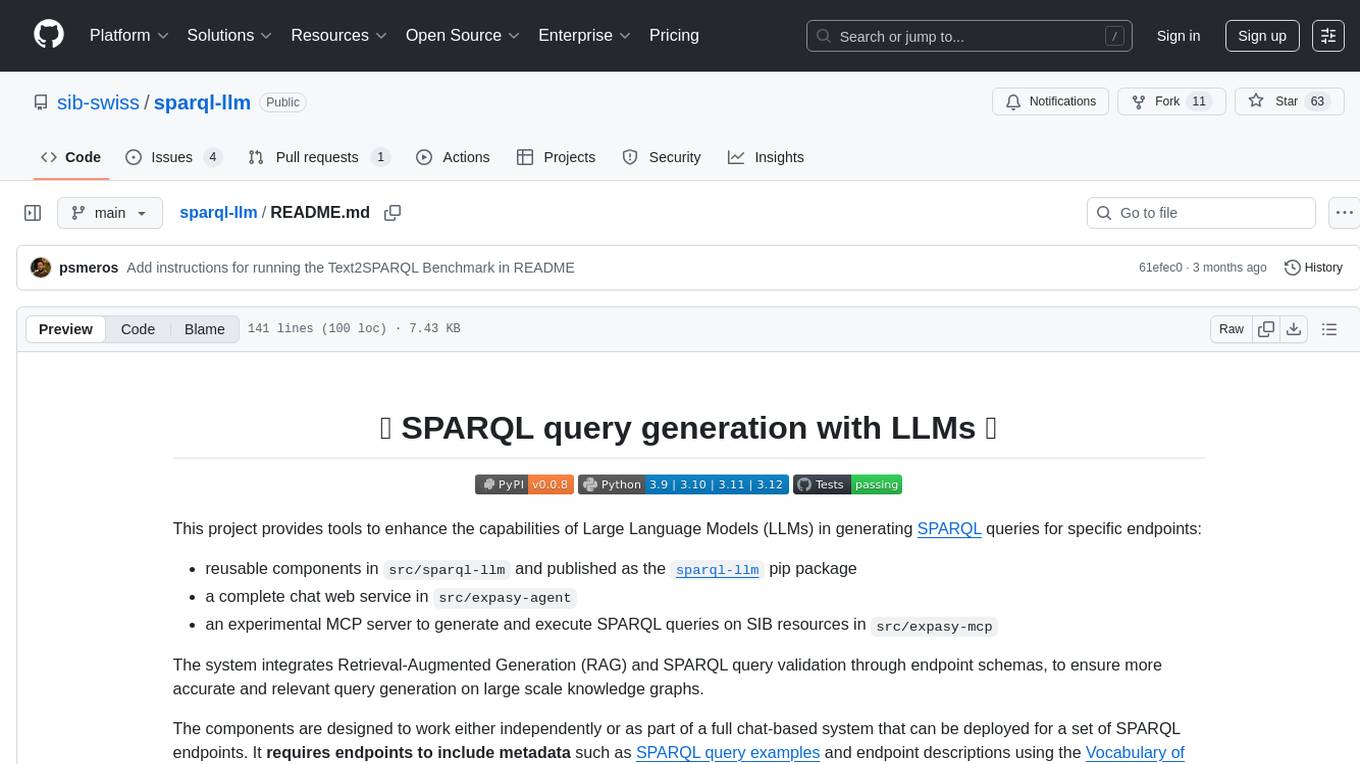1360x764 pixels.
Task: Open the document outline icon
Action: click(1329, 329)
